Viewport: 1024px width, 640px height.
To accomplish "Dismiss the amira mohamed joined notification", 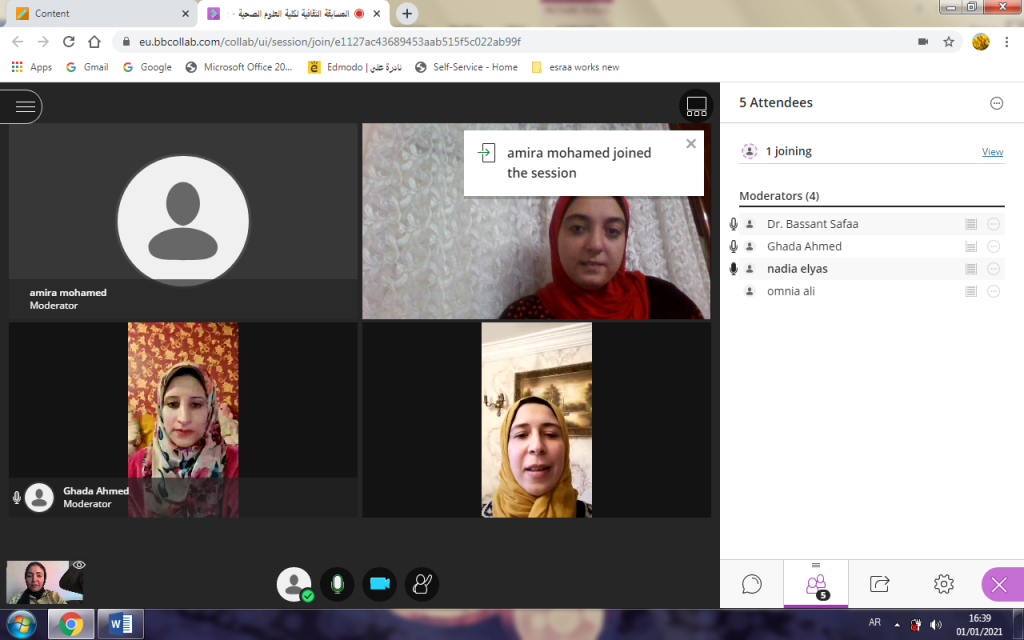I will click(x=691, y=144).
